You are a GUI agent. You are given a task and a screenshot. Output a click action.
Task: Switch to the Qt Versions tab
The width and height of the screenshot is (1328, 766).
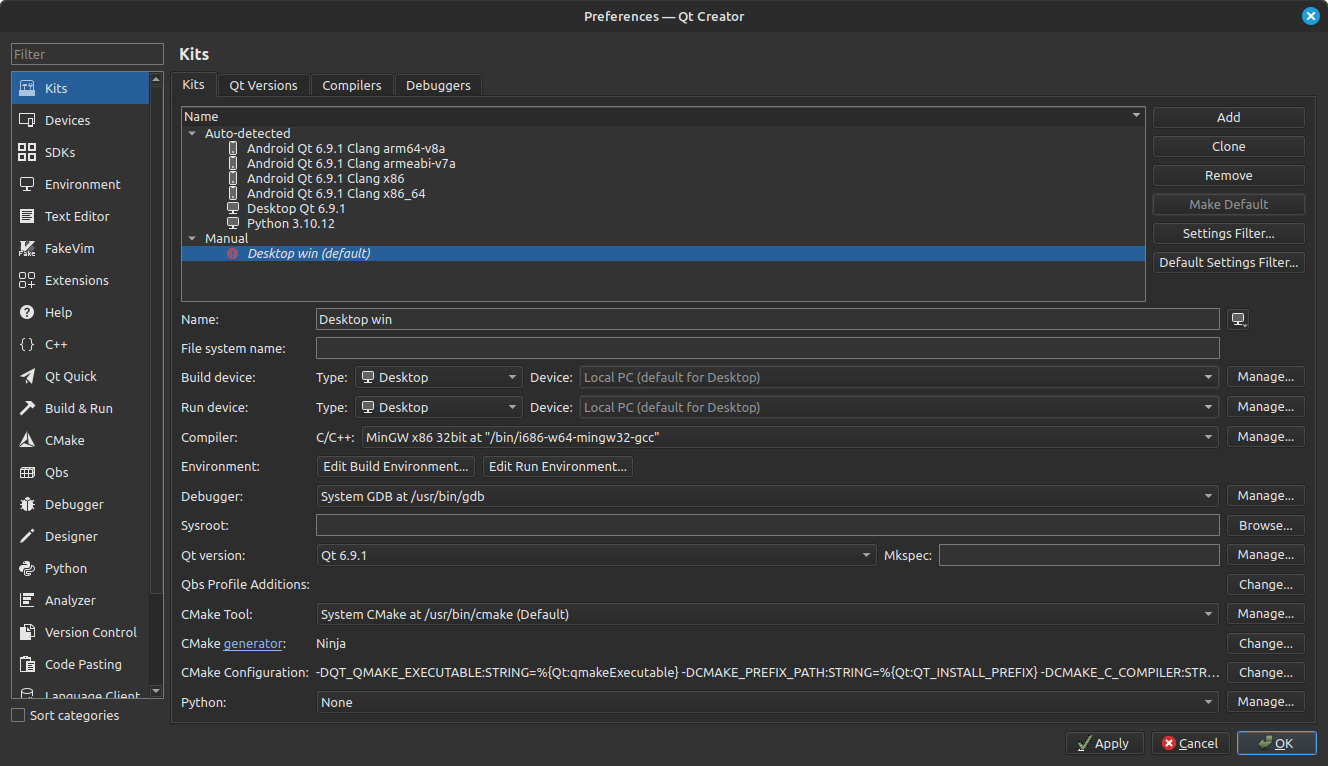click(263, 85)
